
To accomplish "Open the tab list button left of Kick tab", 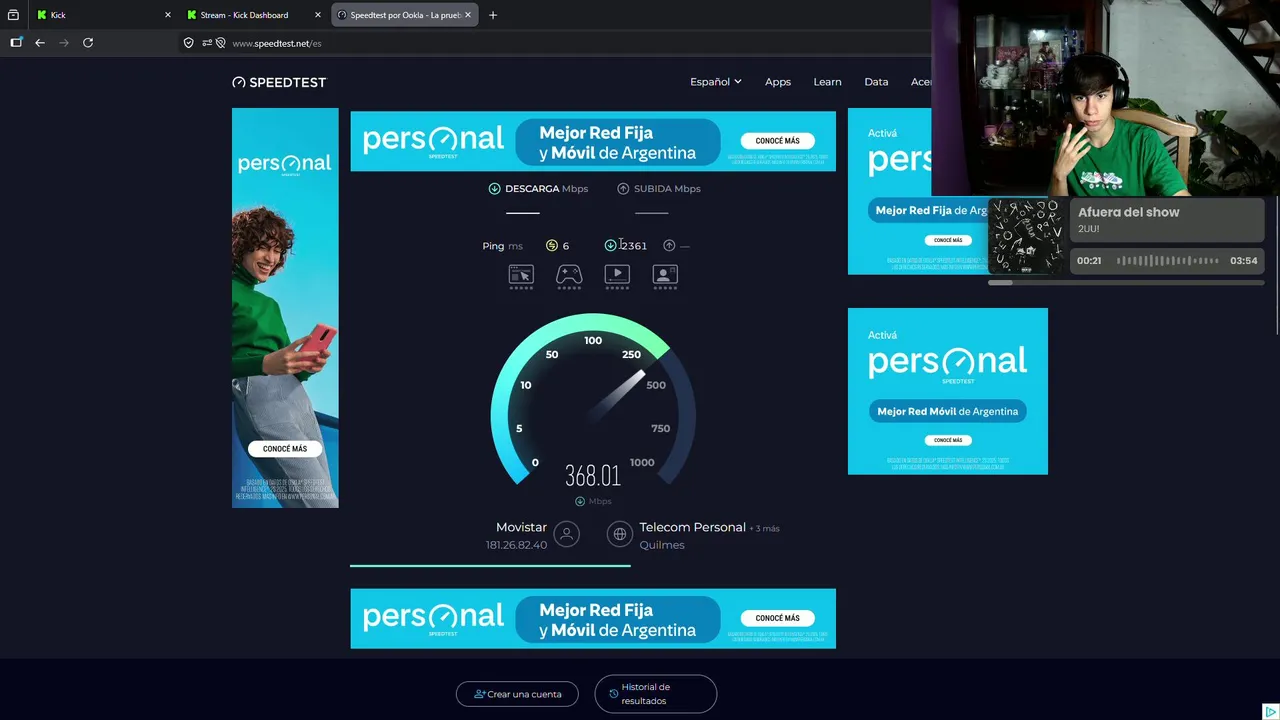I will tap(13, 15).
